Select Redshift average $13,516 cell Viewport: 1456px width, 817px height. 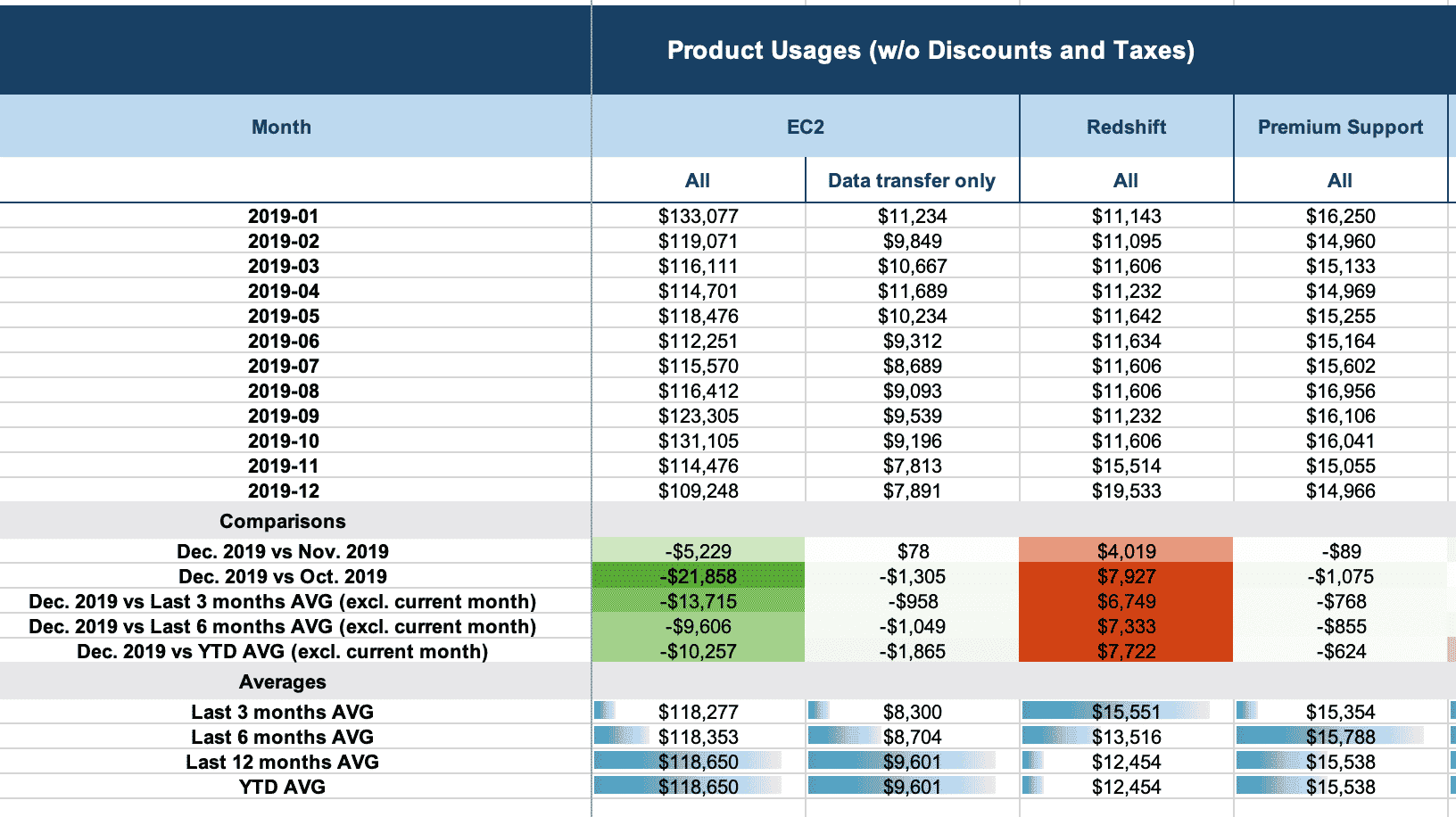(1127, 737)
